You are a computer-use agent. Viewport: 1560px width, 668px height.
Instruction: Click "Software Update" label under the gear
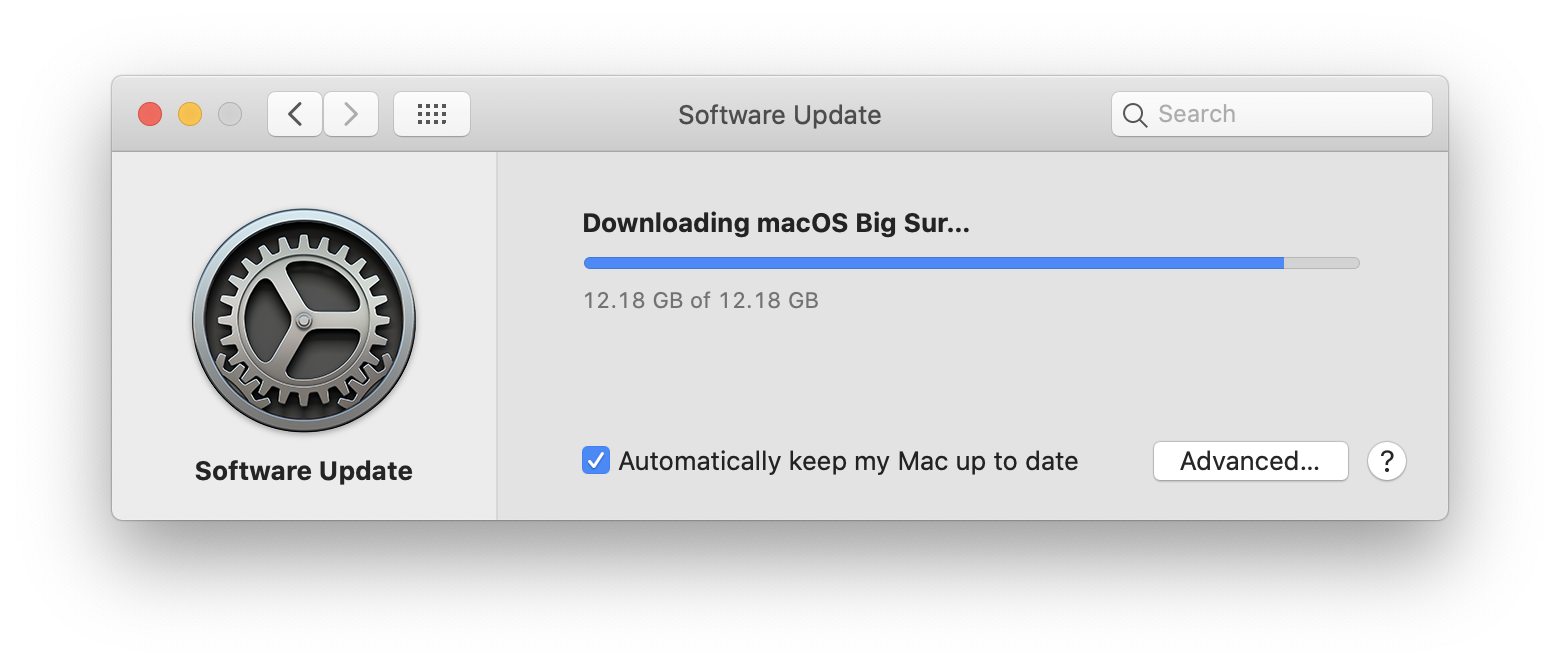click(303, 471)
